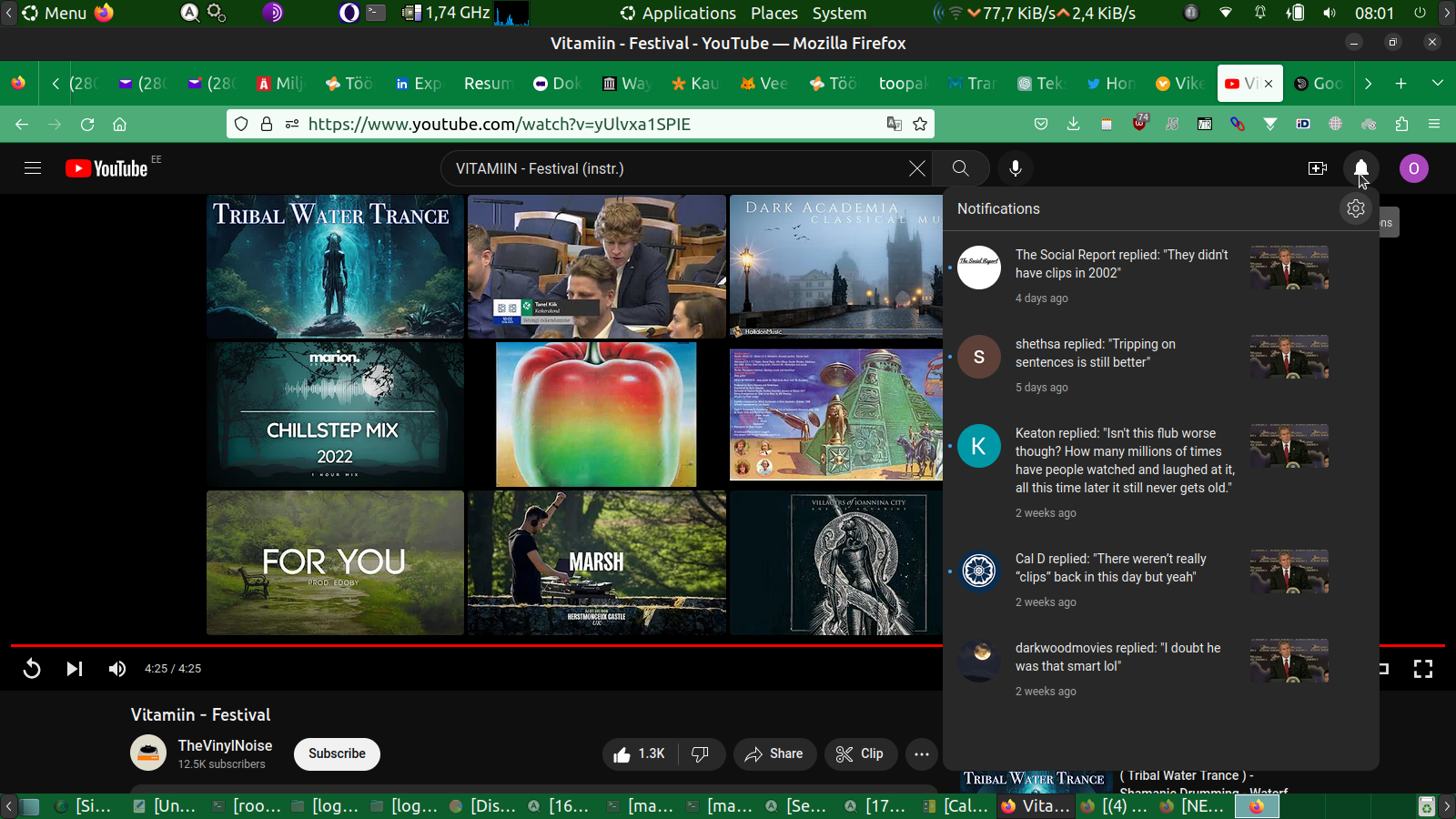This screenshot has height=819, width=1456.
Task: Open the Applications menu in top panel
Action: point(678,14)
